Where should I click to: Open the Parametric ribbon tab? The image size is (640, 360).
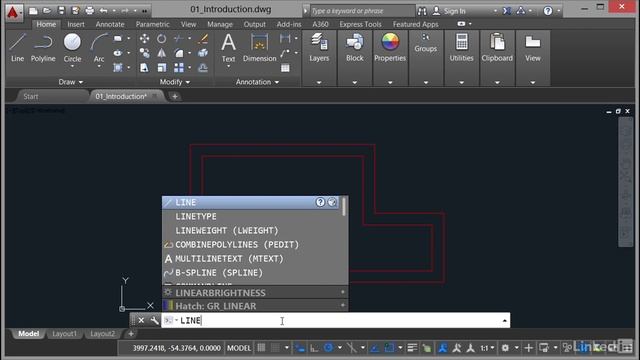tap(153, 24)
